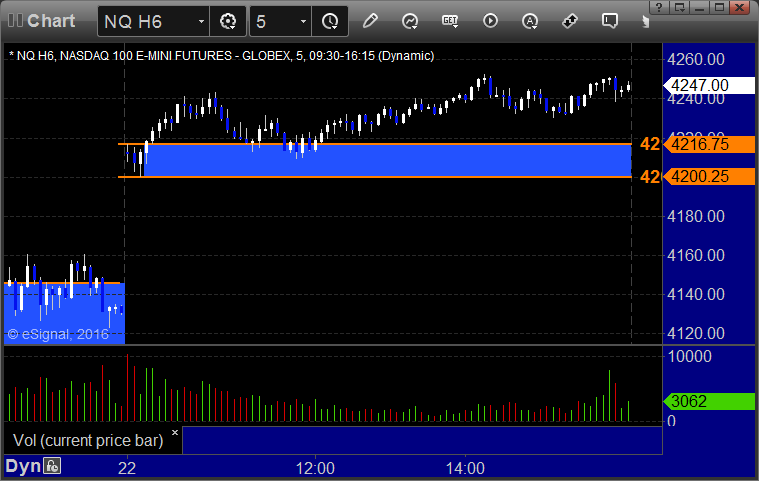
Task: Click the 4260.00 price axis label
Action: click(696, 60)
